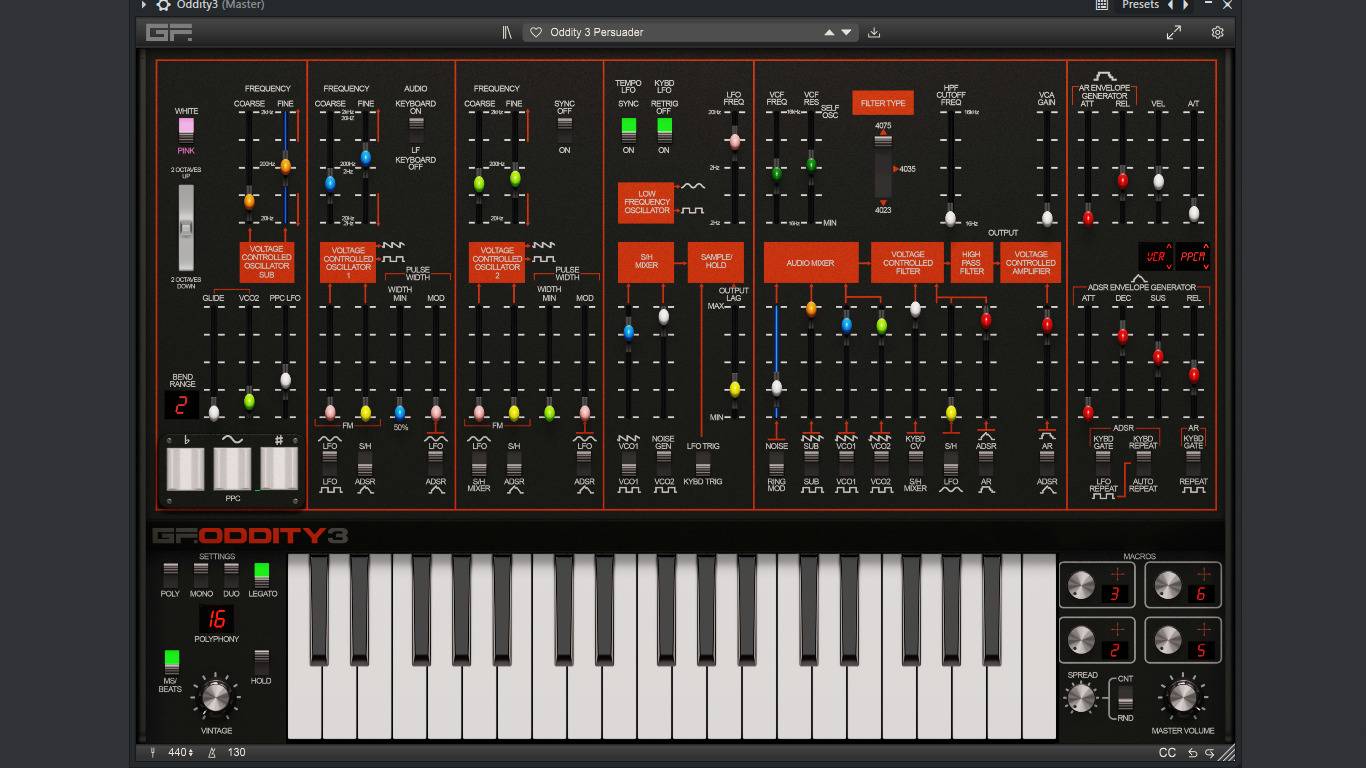Open the preset browser library icon
The image size is (1366, 768).
point(507,32)
